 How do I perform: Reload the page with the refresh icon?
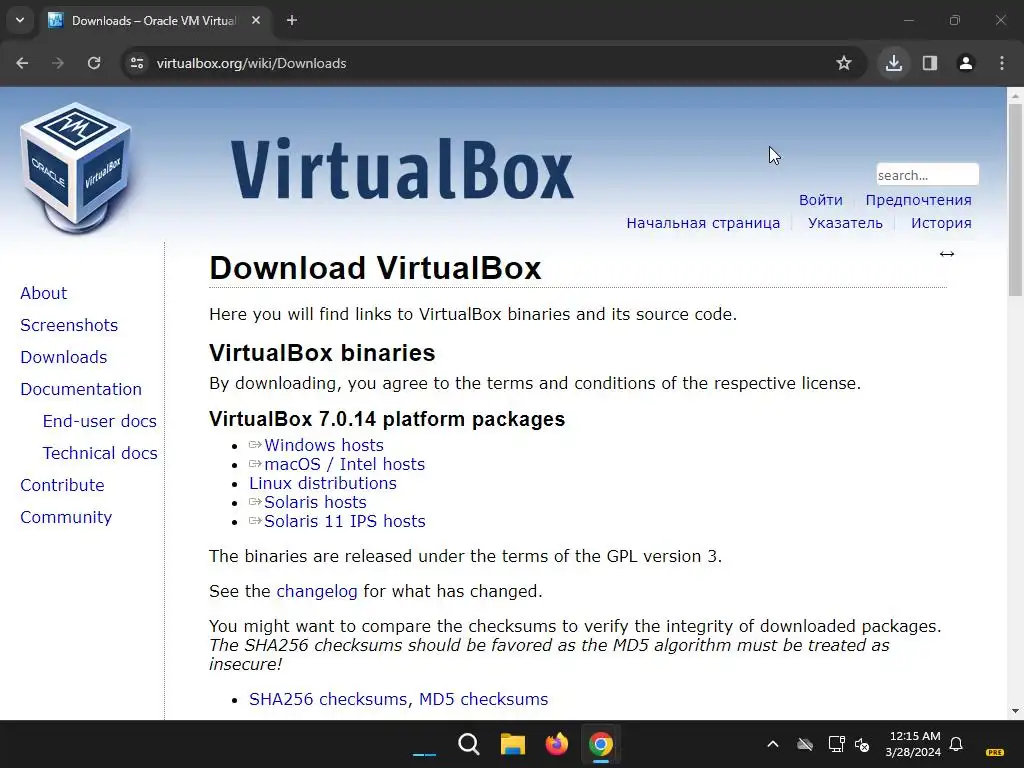[x=94, y=63]
